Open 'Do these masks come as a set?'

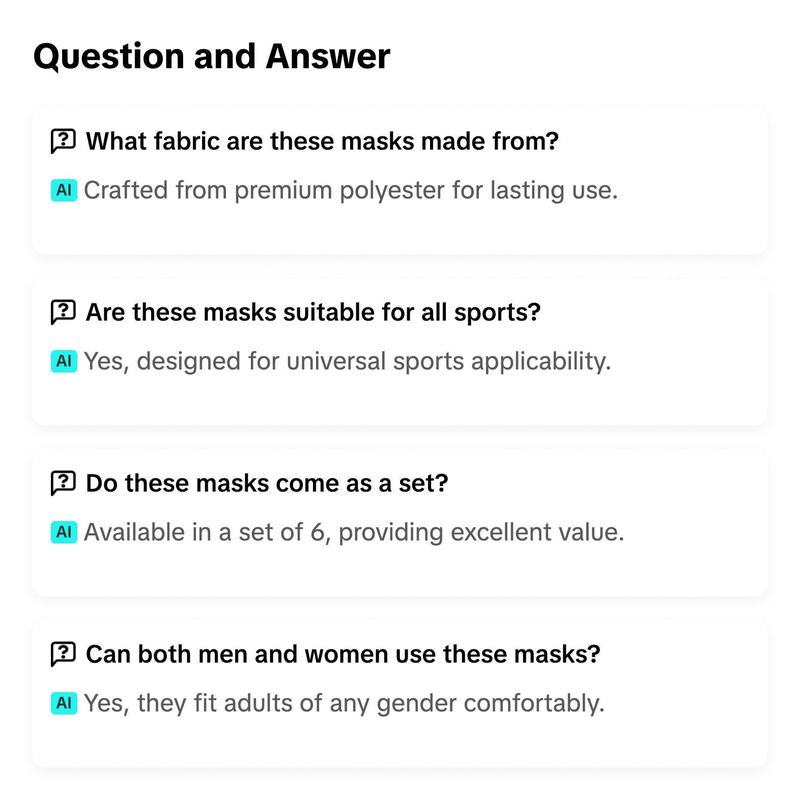(x=267, y=483)
